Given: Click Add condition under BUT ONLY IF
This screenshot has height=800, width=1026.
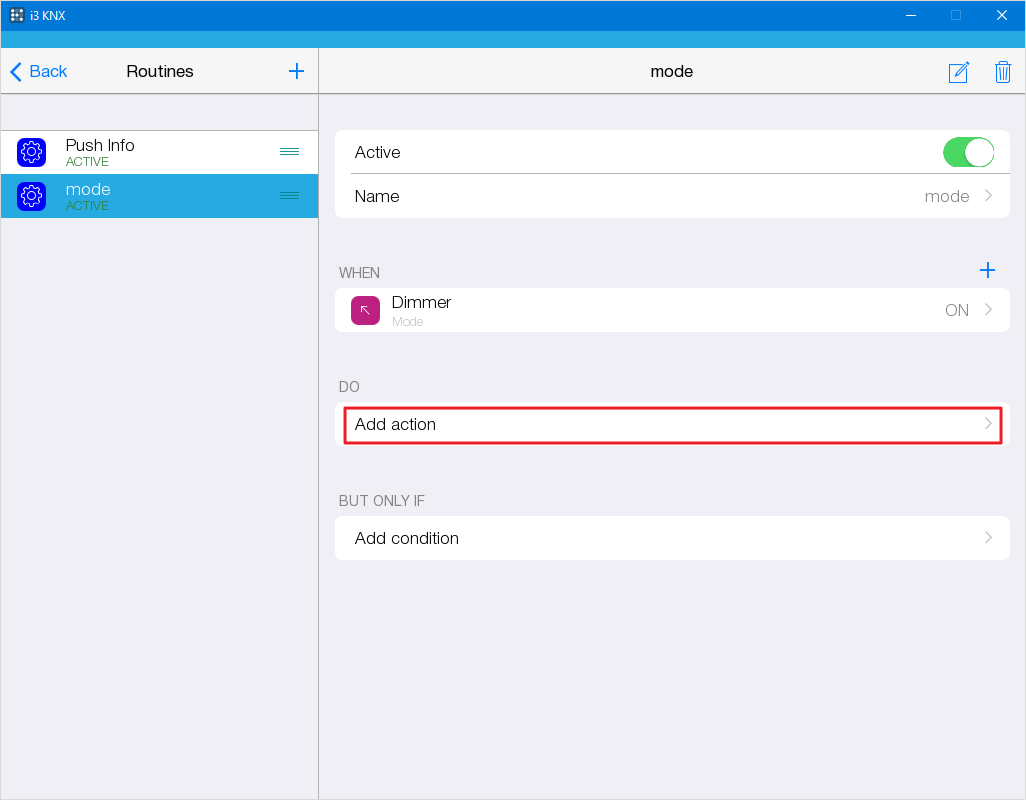Looking at the screenshot, I should [407, 538].
